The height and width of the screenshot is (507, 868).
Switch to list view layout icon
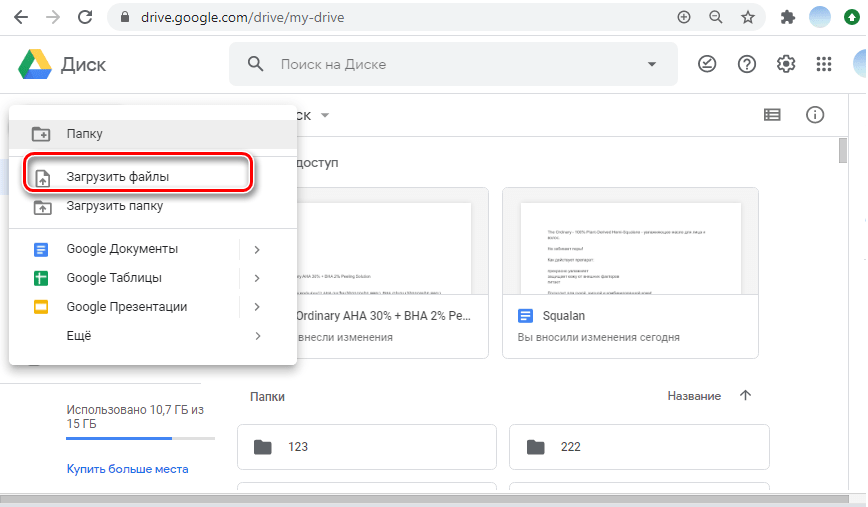click(772, 115)
